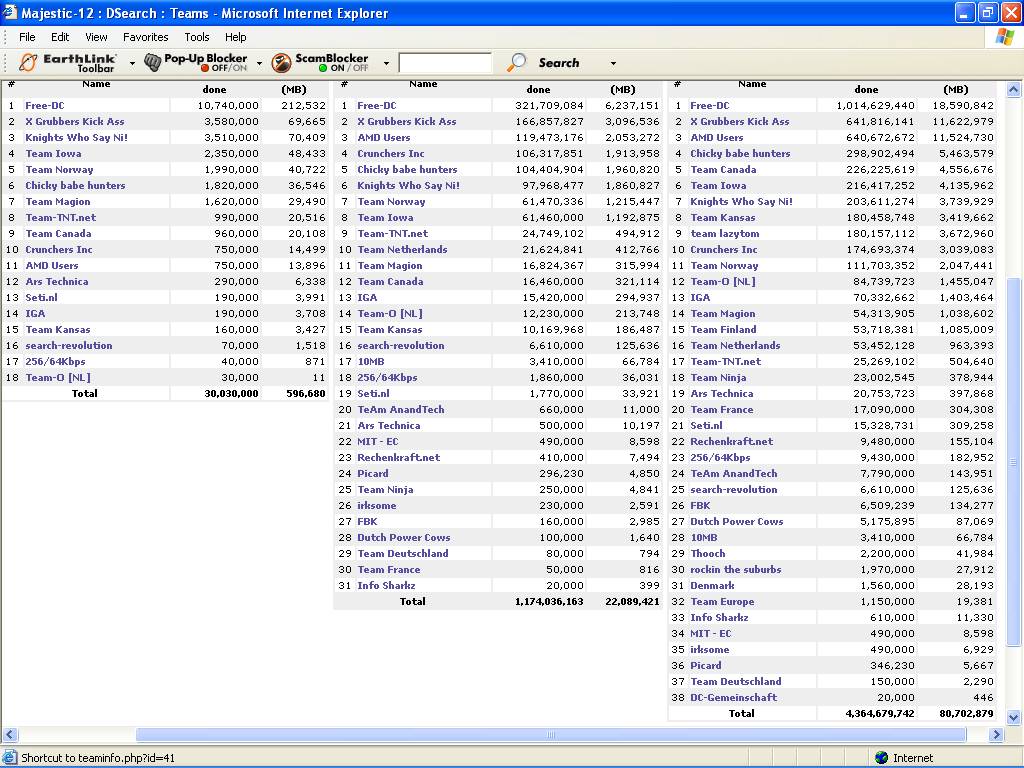Click the vertical scrollbar down arrow
Viewport: 1024px width, 768px height.
(x=1014, y=718)
